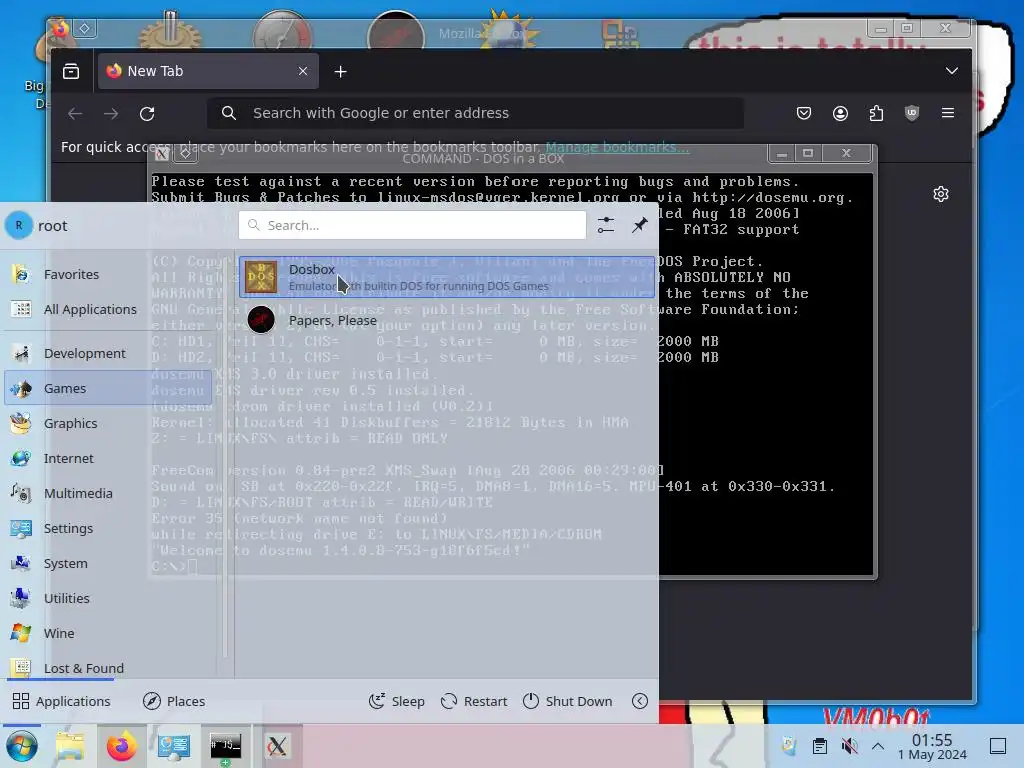
Task: Open Multimedia category
Action: tap(108, 493)
